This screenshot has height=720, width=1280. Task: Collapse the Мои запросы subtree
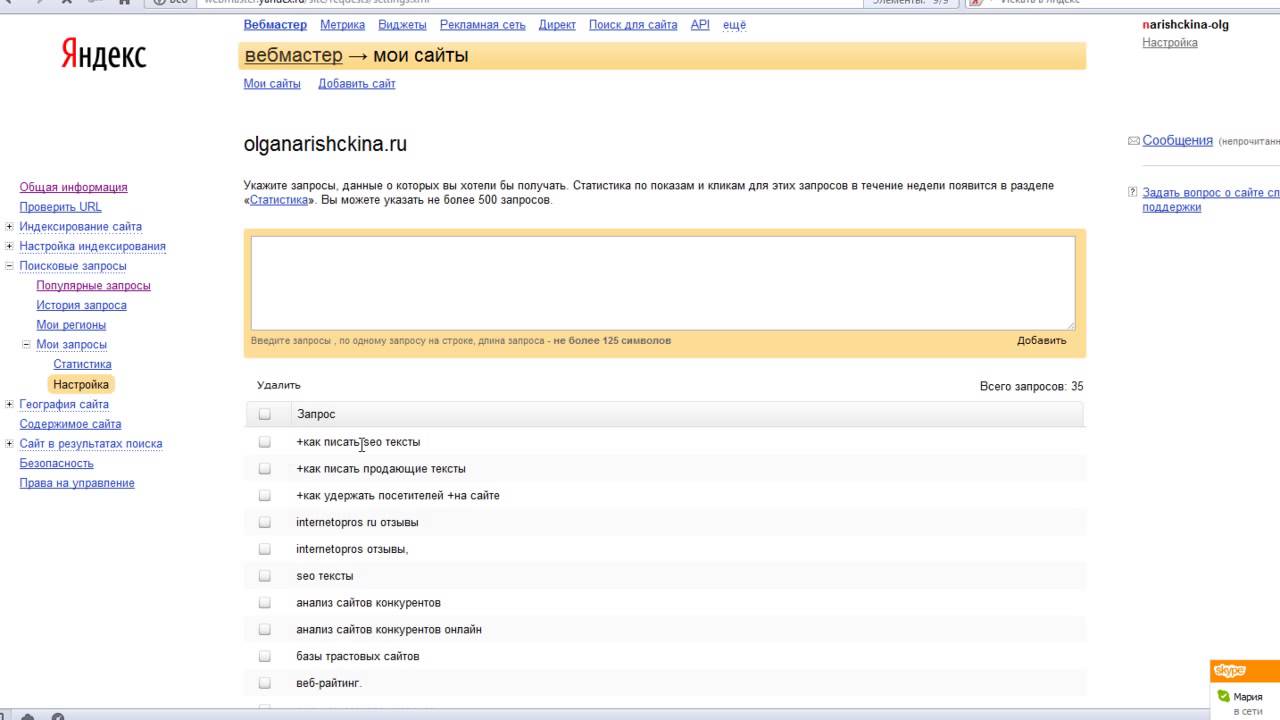(27, 345)
